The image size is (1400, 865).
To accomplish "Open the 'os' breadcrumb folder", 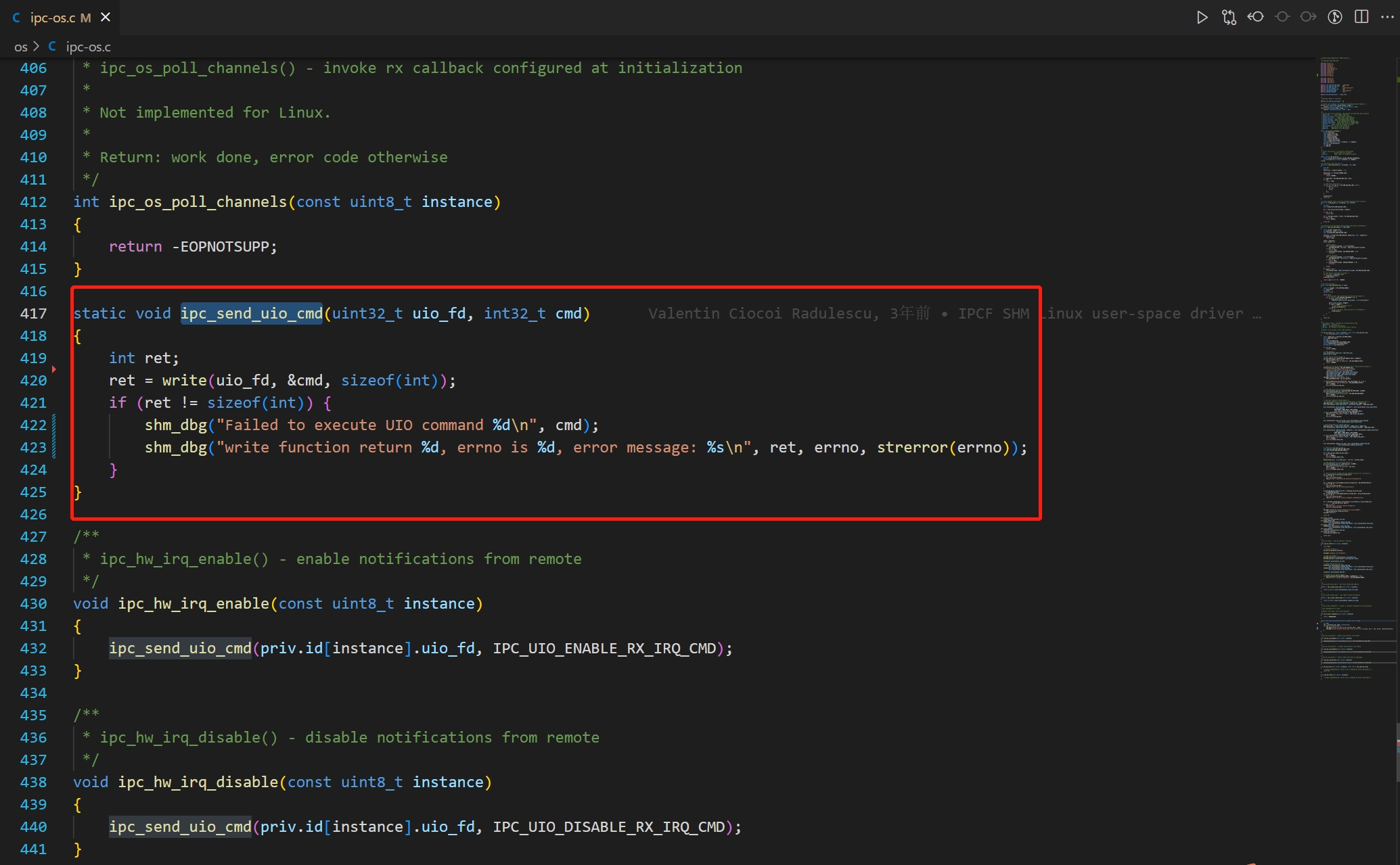I will [x=20, y=47].
